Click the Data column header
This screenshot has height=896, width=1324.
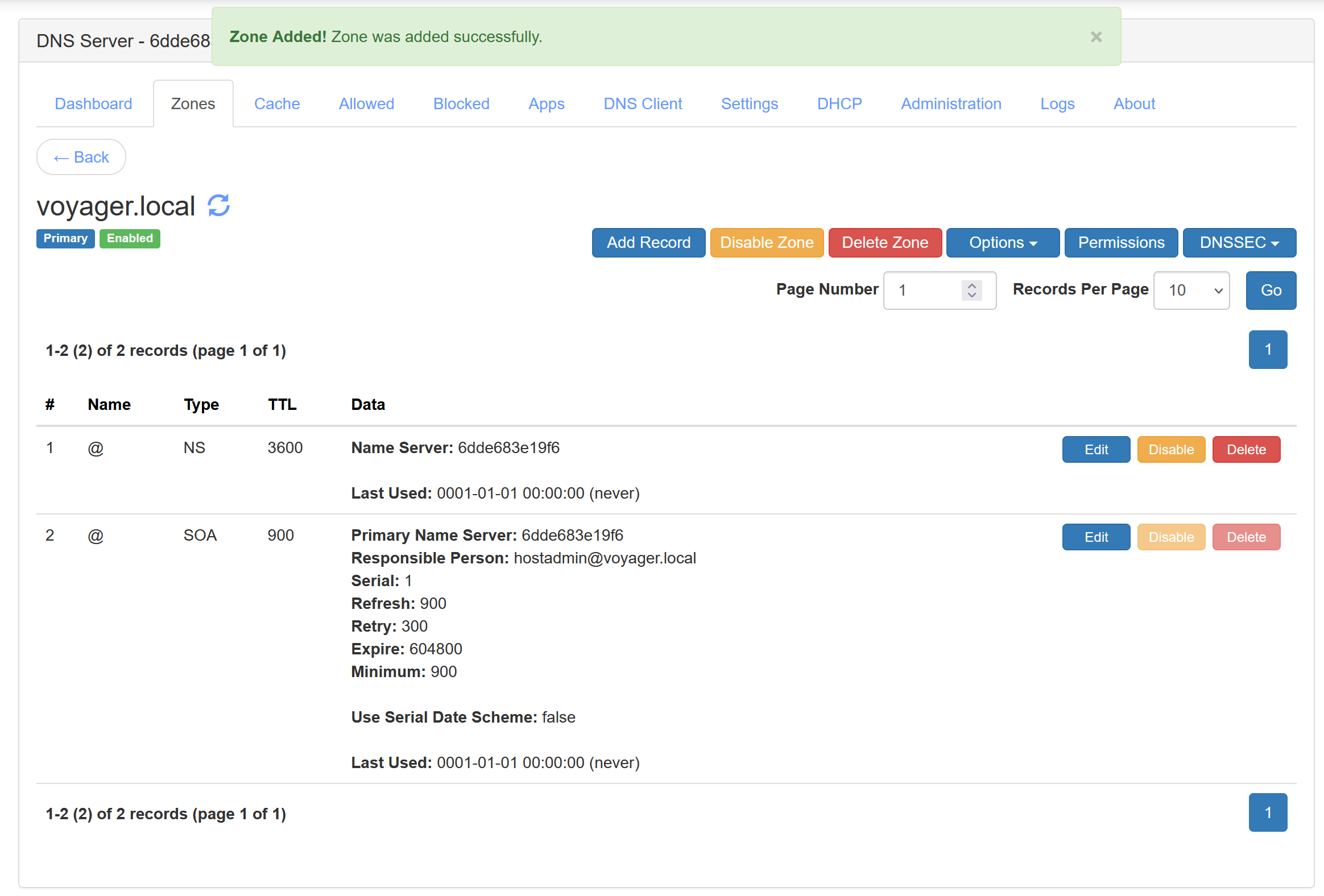click(368, 404)
